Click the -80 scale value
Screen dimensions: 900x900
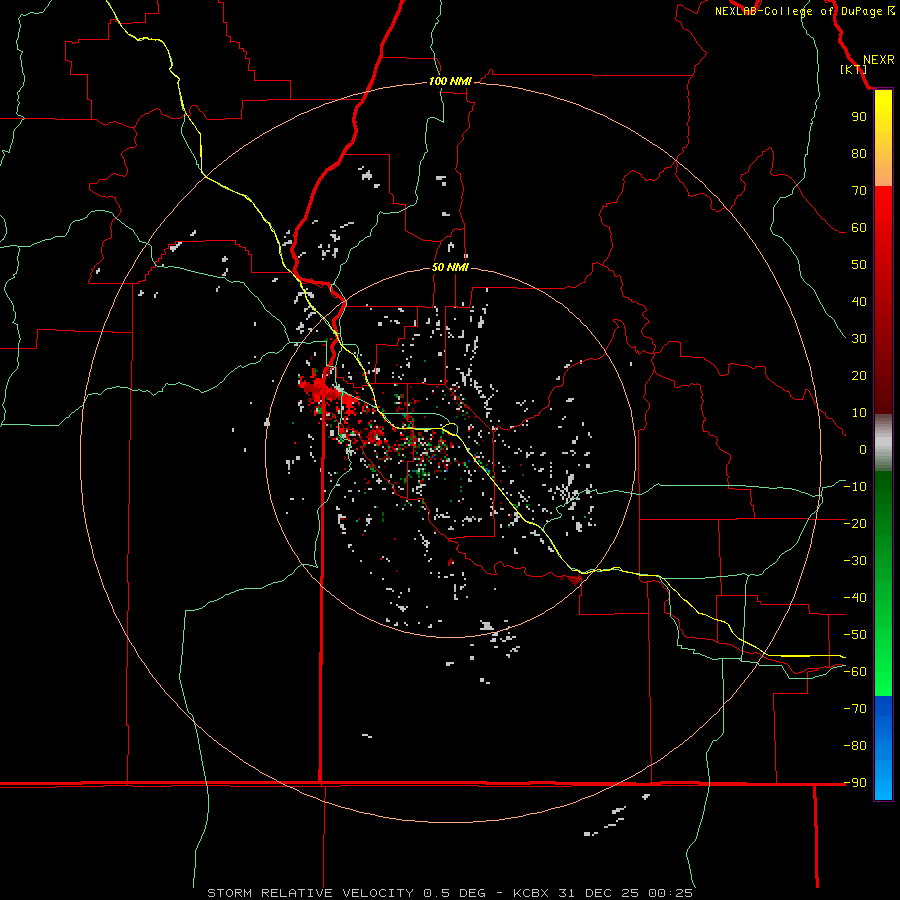click(855, 746)
